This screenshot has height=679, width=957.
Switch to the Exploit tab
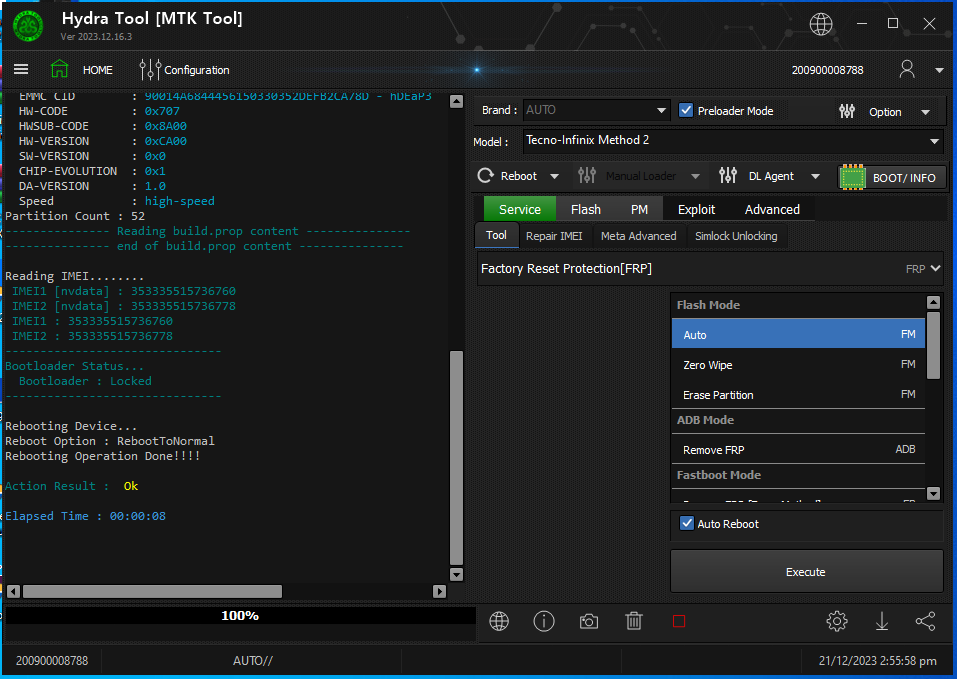point(696,209)
